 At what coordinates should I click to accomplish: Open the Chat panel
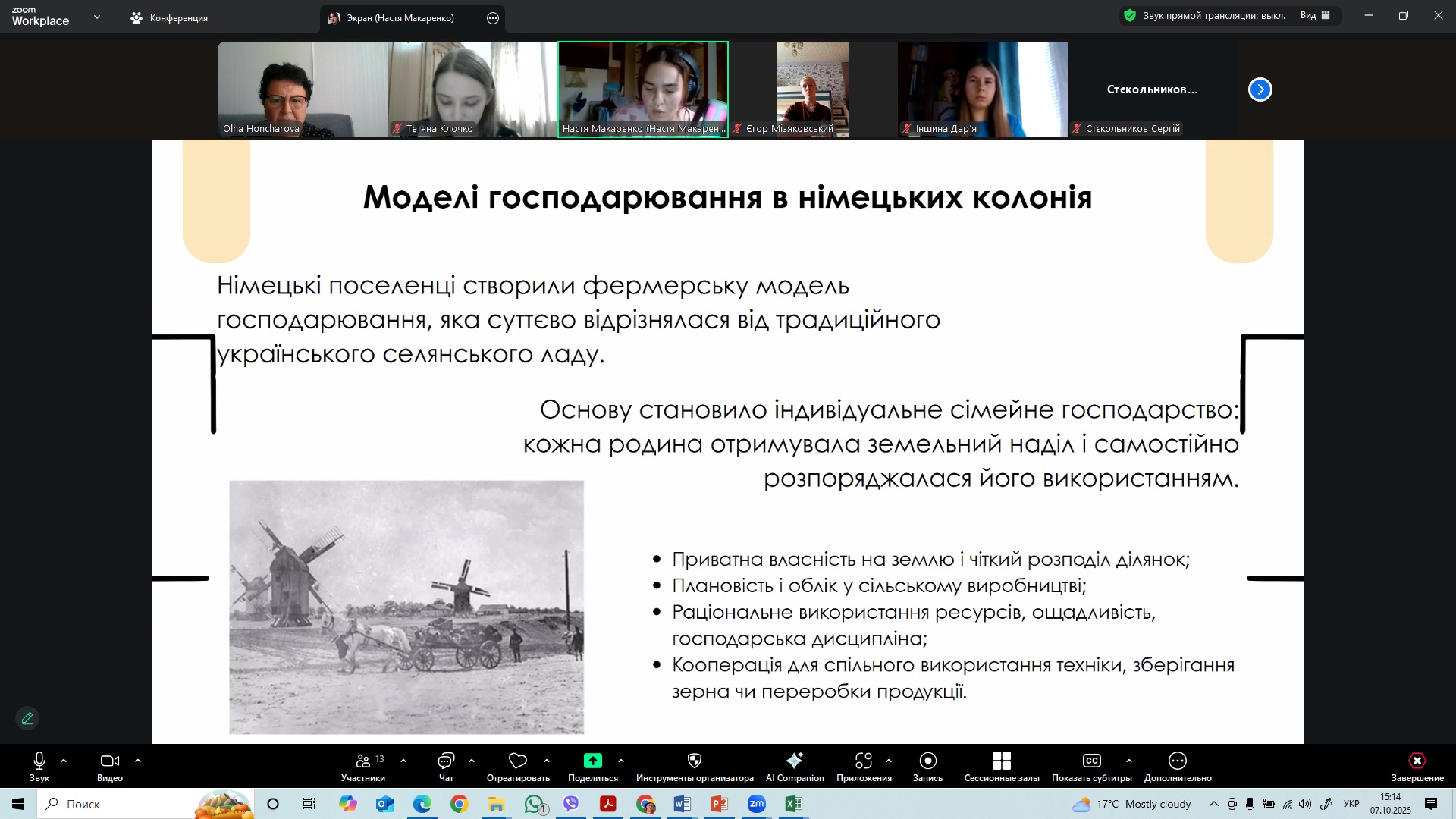(446, 761)
